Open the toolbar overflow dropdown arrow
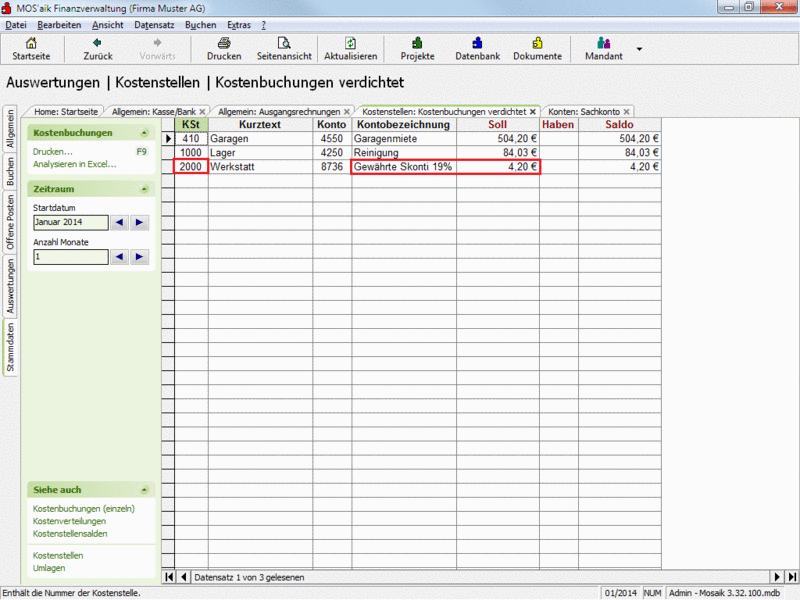This screenshot has width=800, height=600. pyautogui.click(x=639, y=49)
